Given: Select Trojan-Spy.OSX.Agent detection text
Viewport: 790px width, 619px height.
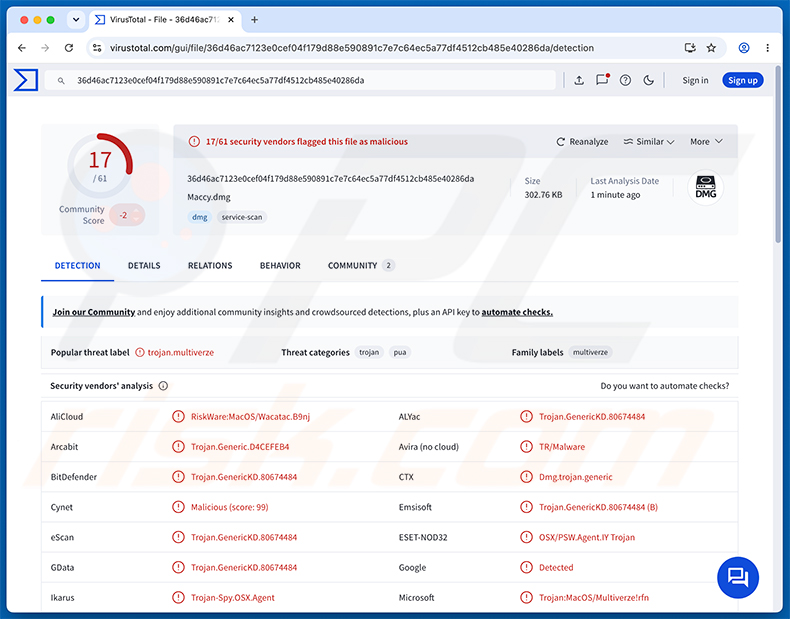Looking at the screenshot, I should click(233, 597).
